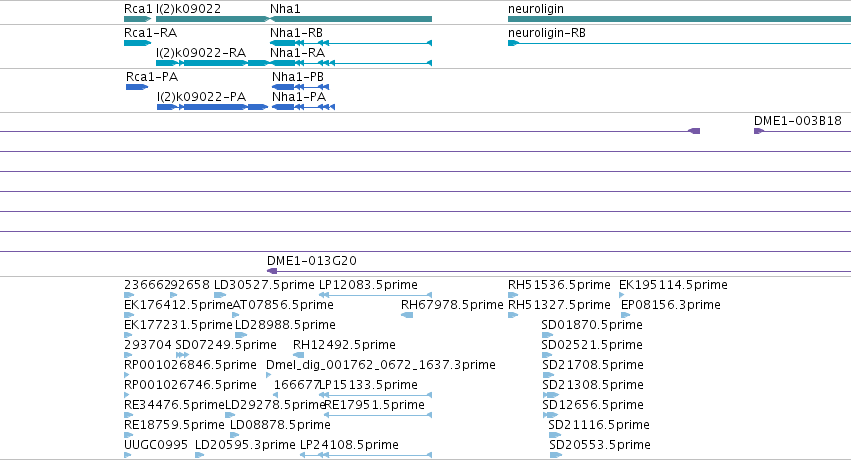Select the UUGC0995 EST feature
This screenshot has height=460, width=851.
[128, 455]
